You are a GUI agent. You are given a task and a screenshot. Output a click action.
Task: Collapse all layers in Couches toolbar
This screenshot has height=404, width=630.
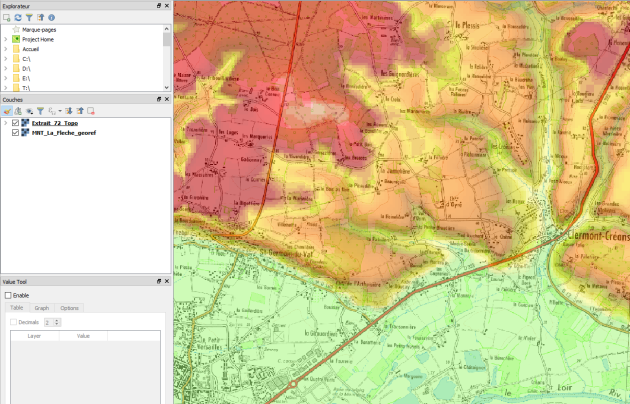pos(80,111)
